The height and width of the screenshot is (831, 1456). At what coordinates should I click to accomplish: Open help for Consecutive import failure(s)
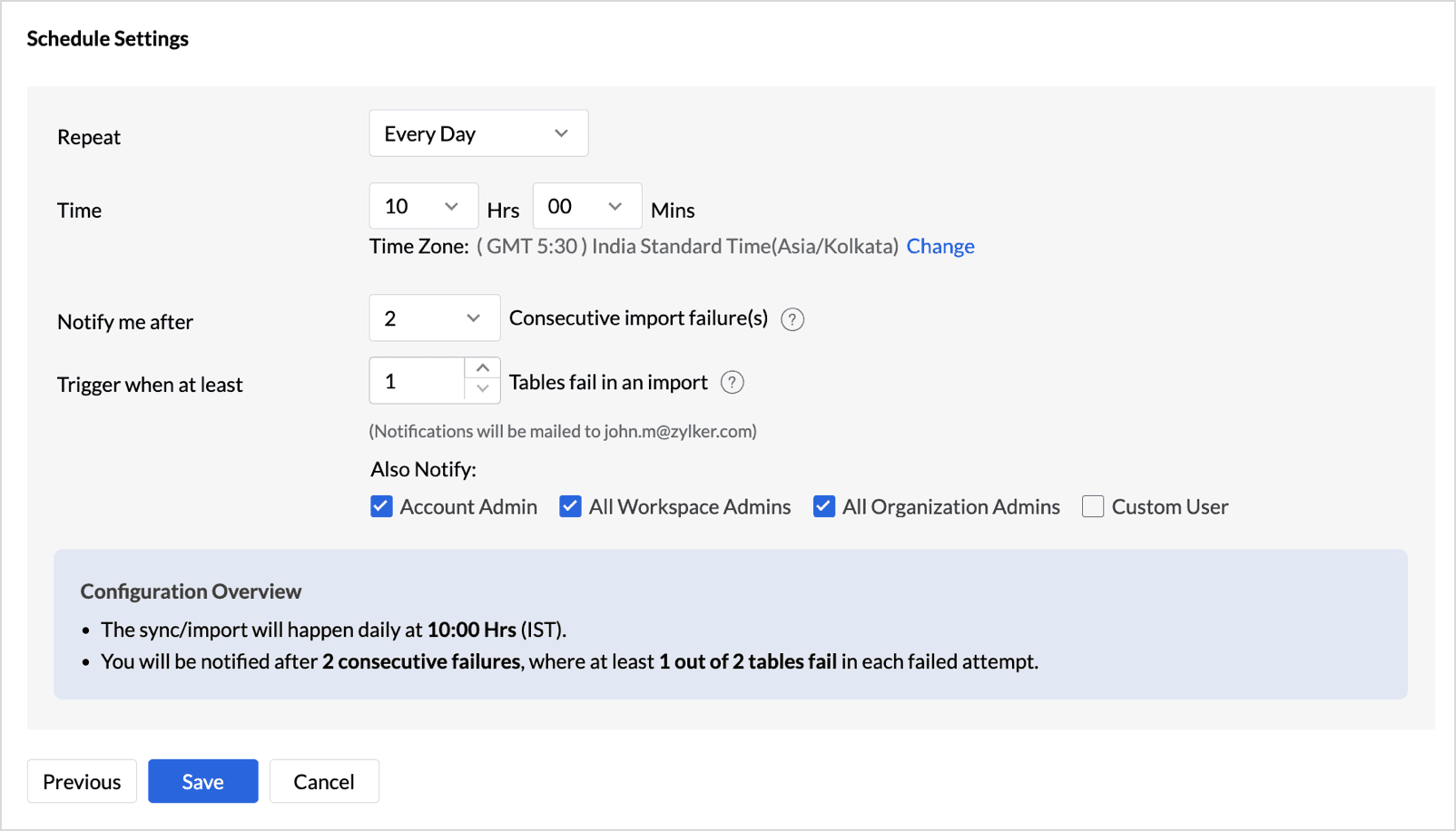pyautogui.click(x=792, y=319)
